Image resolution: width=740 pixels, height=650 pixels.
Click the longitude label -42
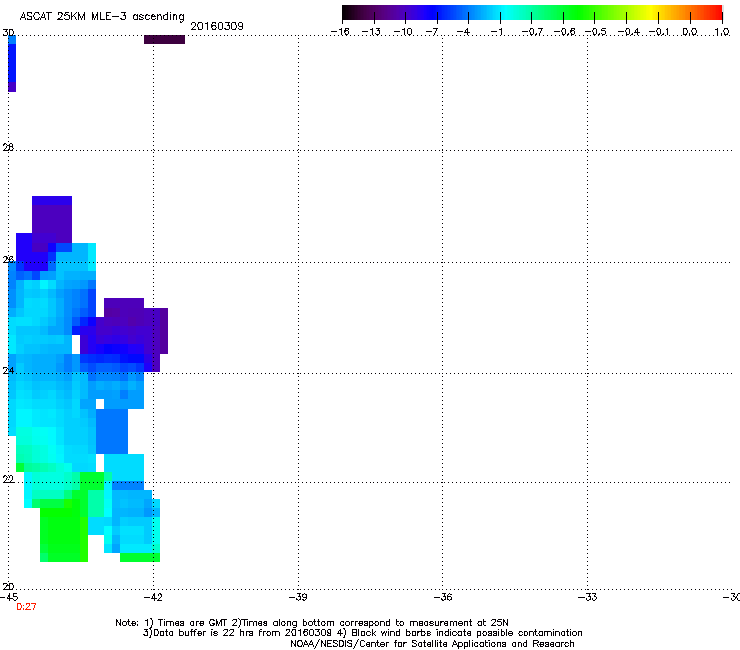coord(153,597)
